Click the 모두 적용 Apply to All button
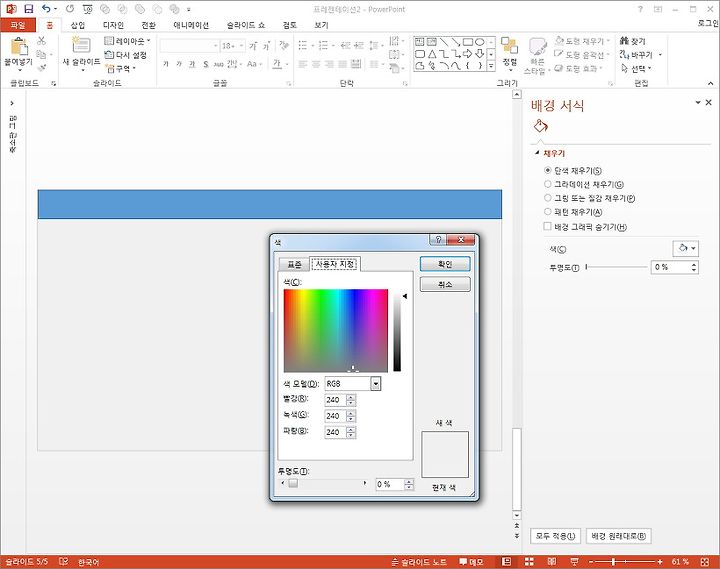720x569 pixels. [555, 536]
